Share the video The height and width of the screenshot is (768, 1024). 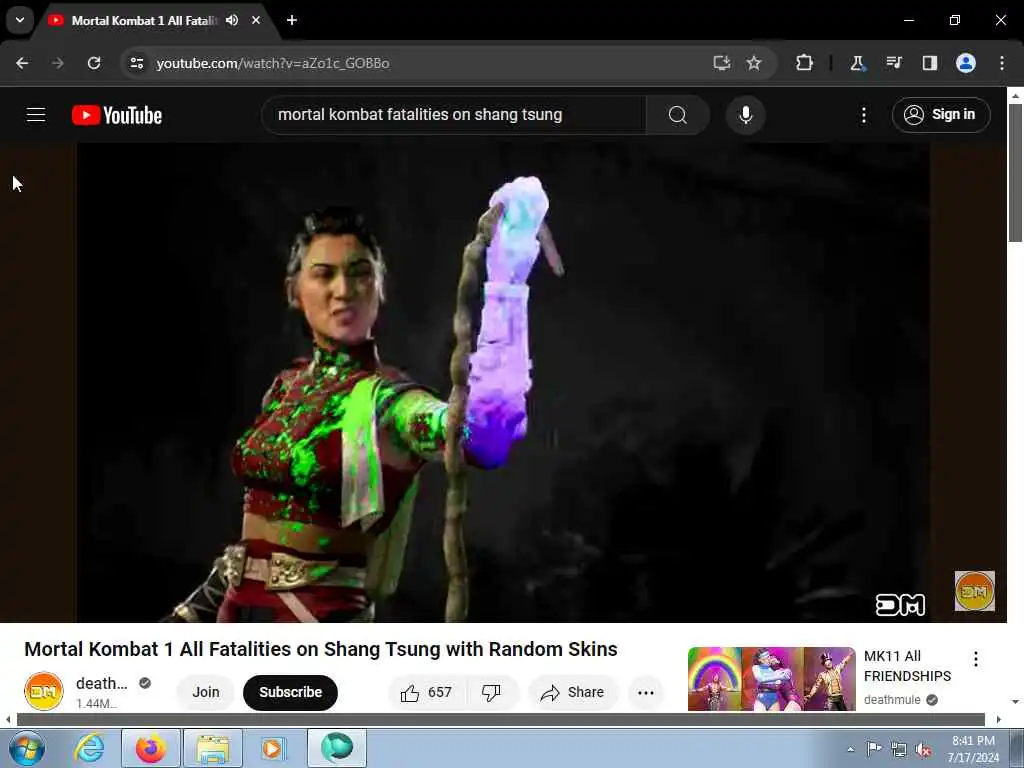573,692
